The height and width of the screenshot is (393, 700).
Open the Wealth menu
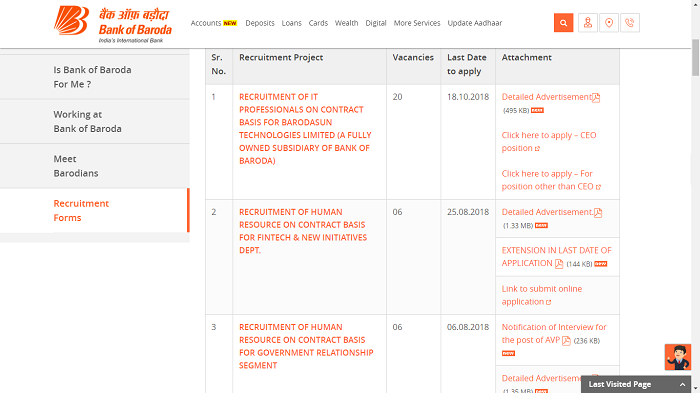(346, 23)
